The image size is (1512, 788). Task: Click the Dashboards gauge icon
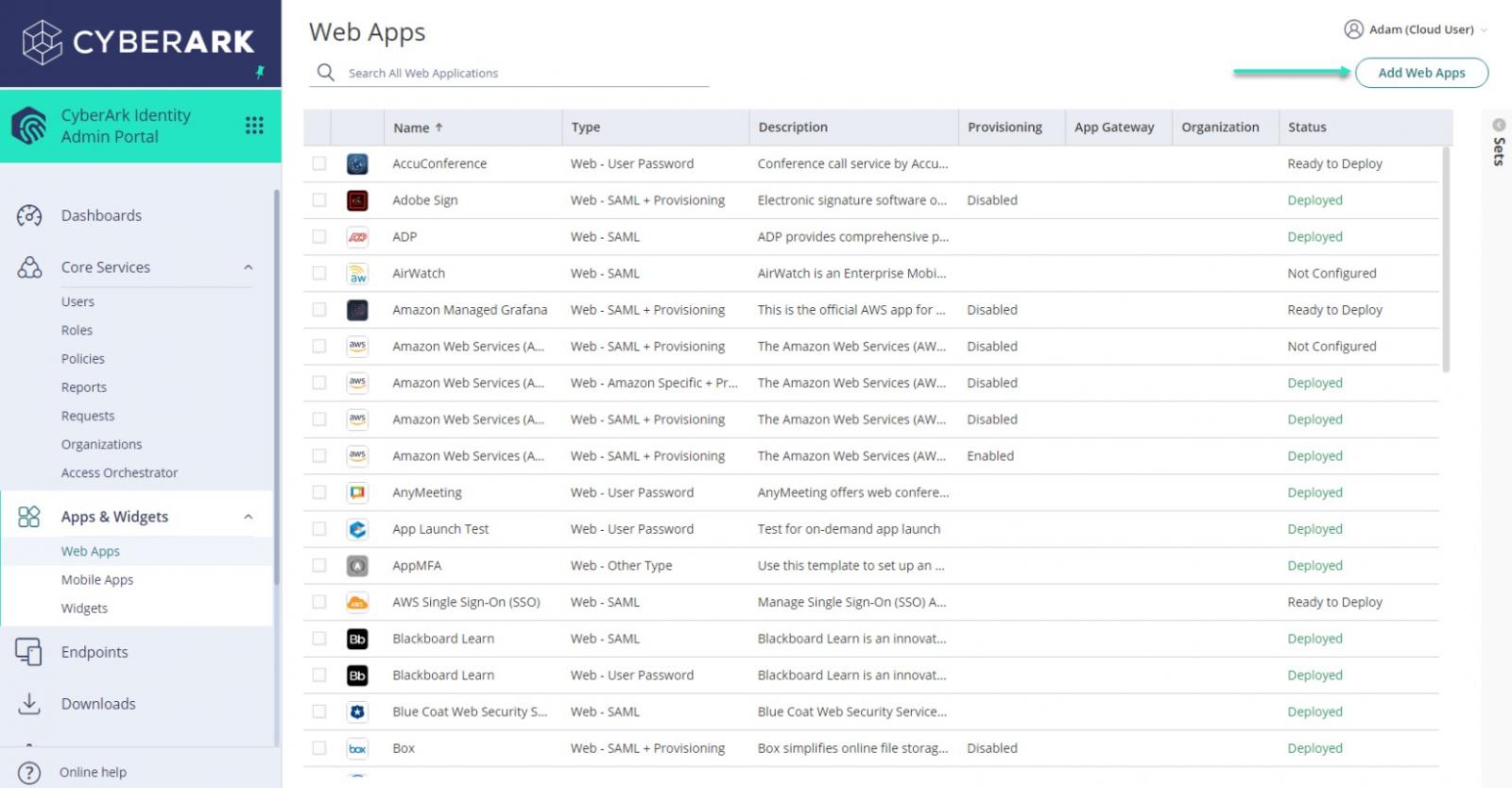[29, 215]
